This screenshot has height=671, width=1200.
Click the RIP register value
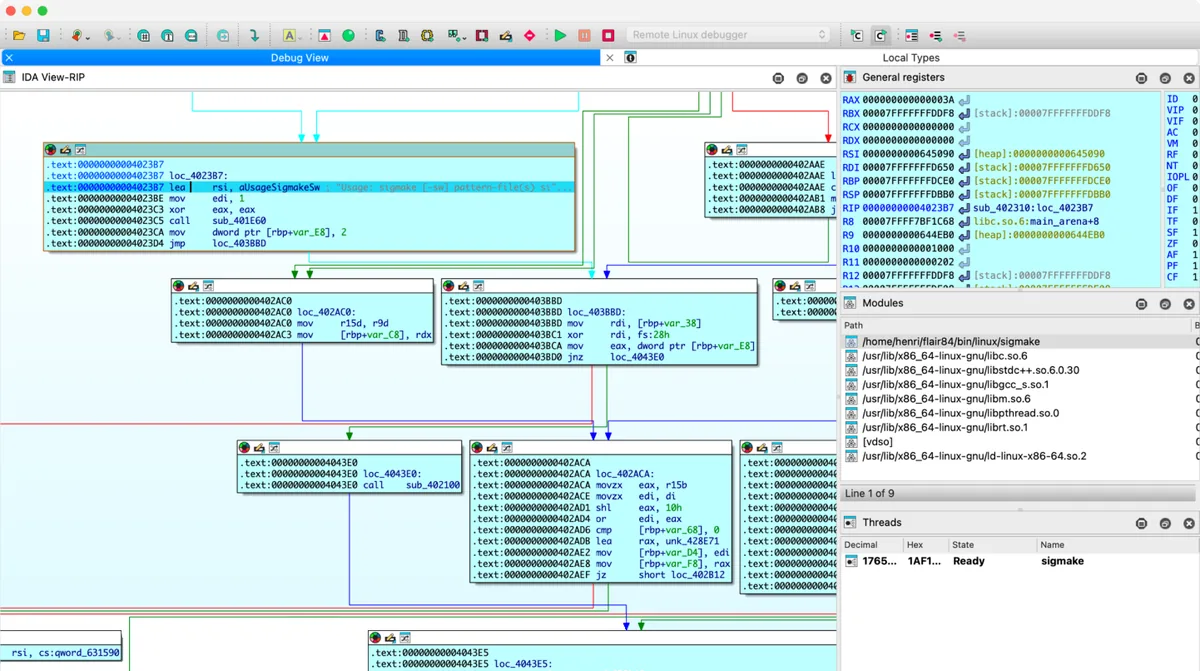tap(908, 208)
